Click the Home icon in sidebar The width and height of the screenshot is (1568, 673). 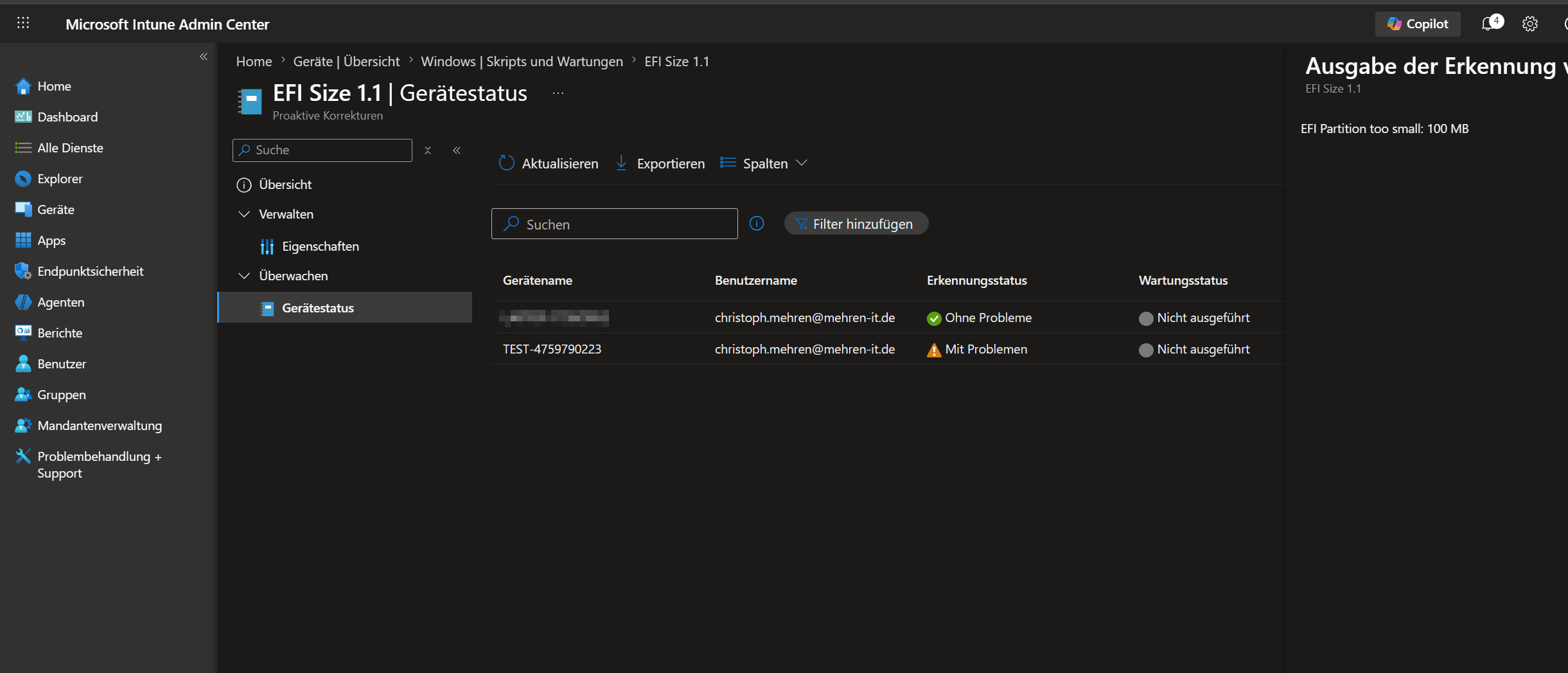click(x=23, y=86)
